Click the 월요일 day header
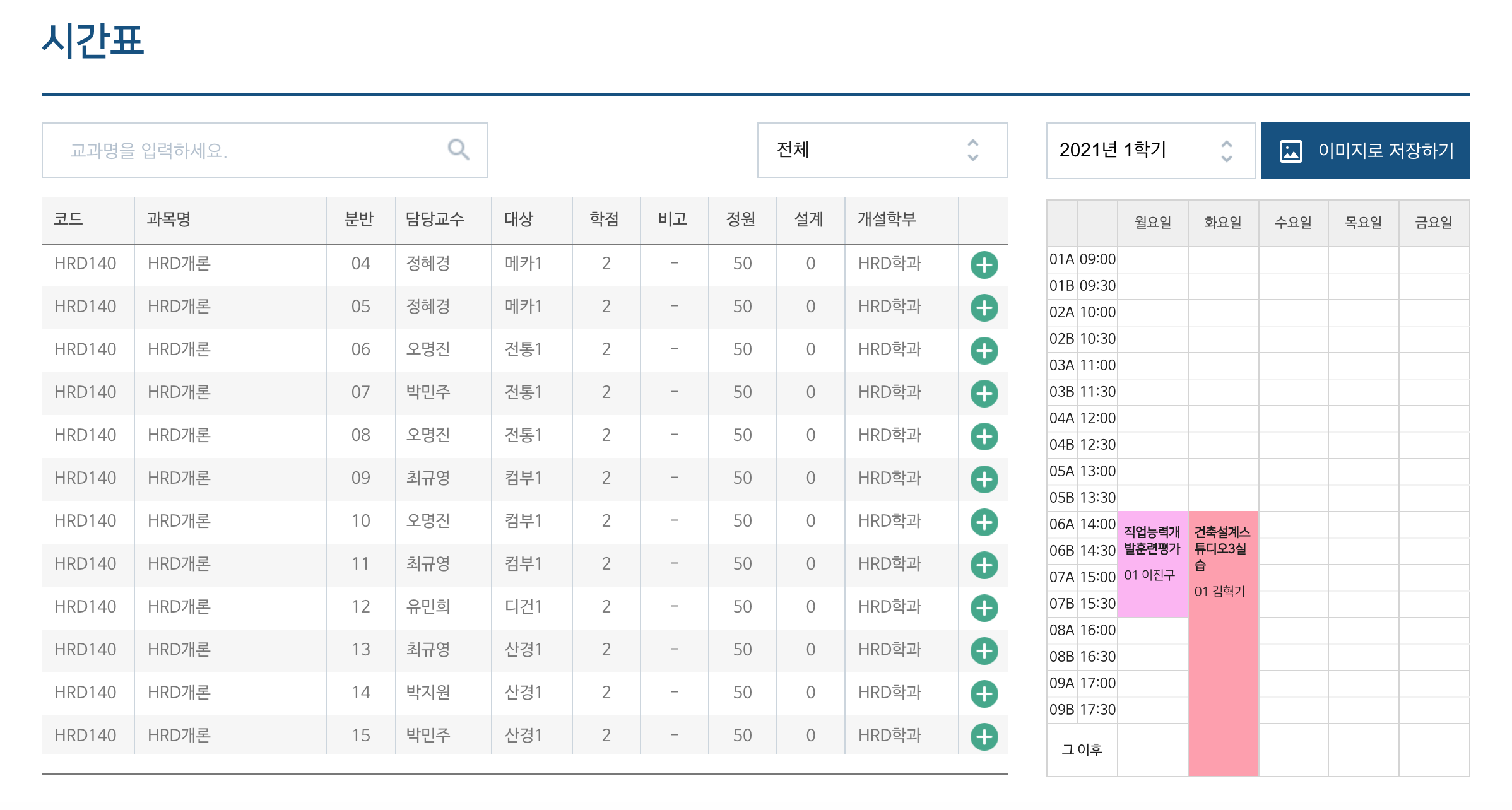1512x810 pixels. pyautogui.click(x=1152, y=223)
